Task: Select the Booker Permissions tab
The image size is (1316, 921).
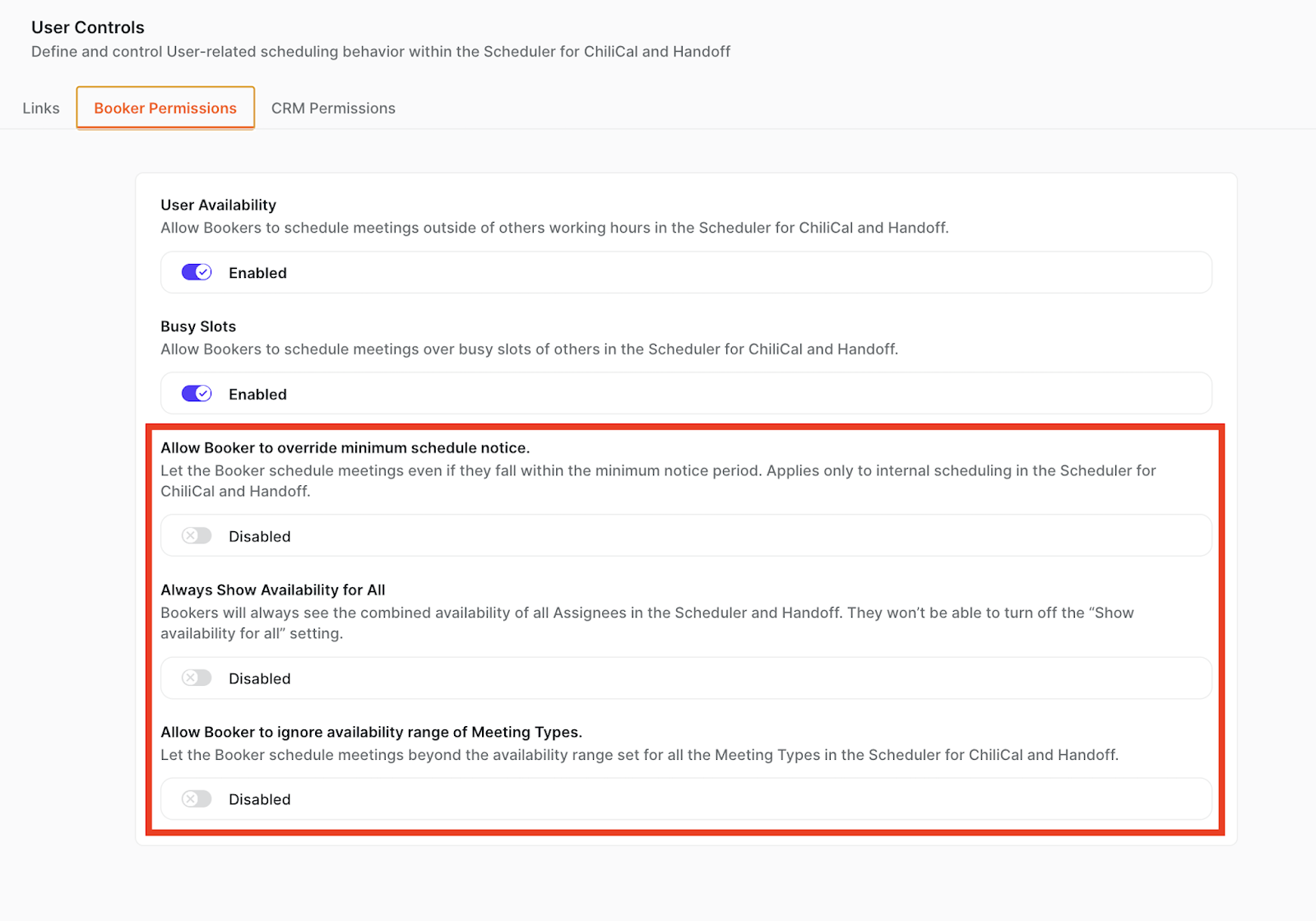Action: (165, 109)
